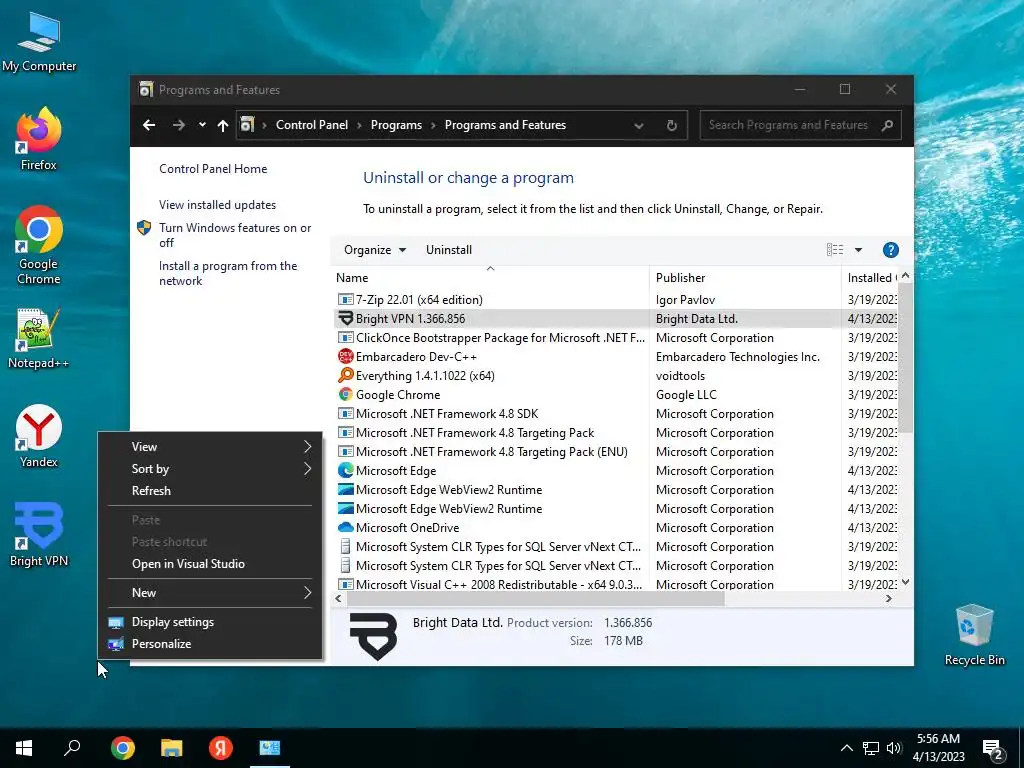1024x768 pixels.
Task: Click the horizontal scrollbar right arrow
Action: (888, 598)
